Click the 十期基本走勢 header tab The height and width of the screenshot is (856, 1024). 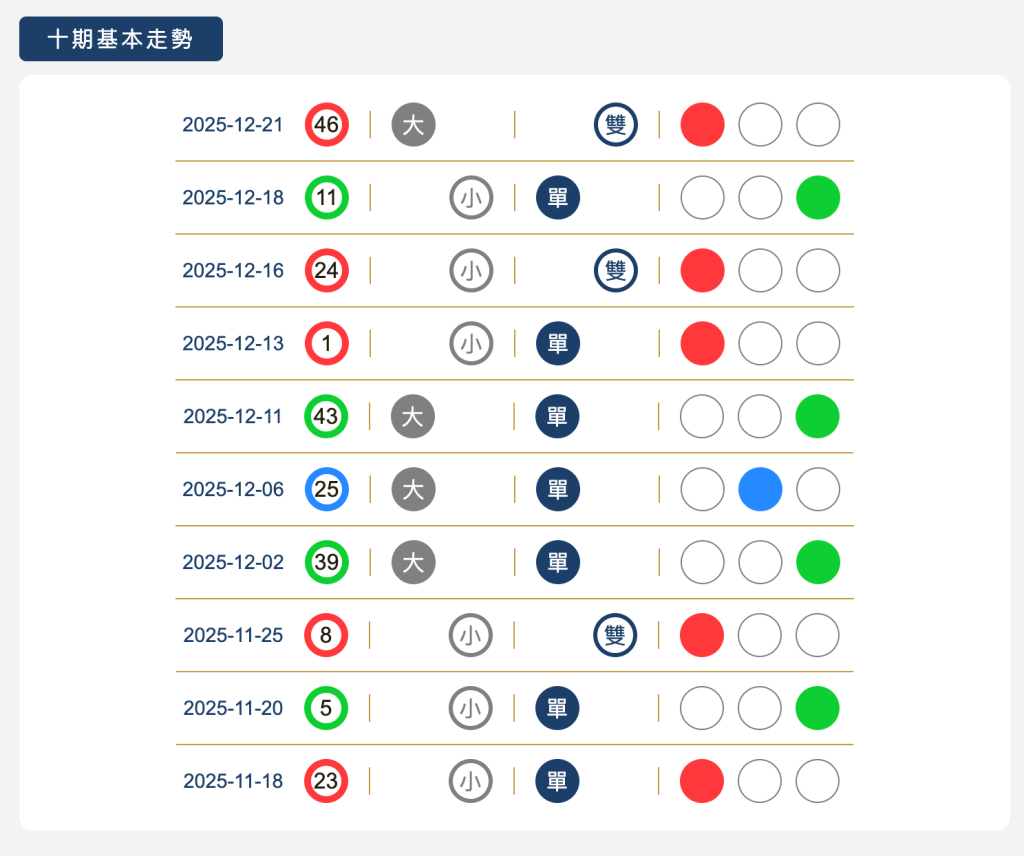(121, 39)
